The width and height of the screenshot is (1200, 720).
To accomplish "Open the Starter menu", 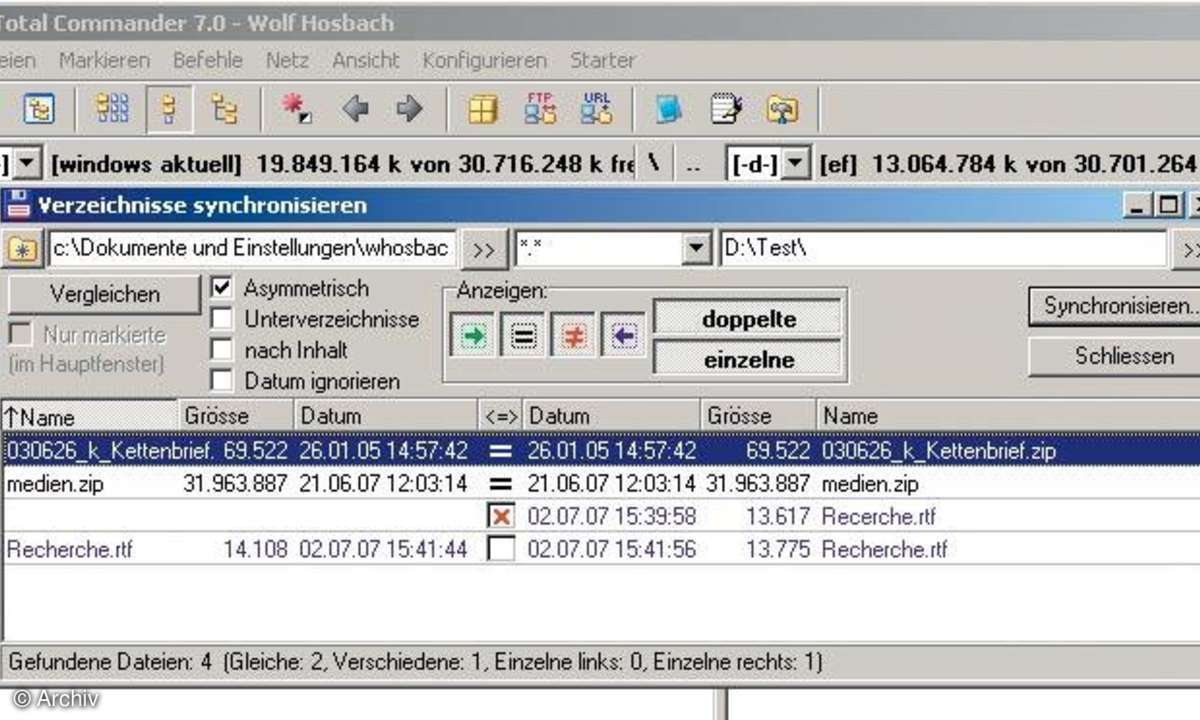I will coord(603,60).
